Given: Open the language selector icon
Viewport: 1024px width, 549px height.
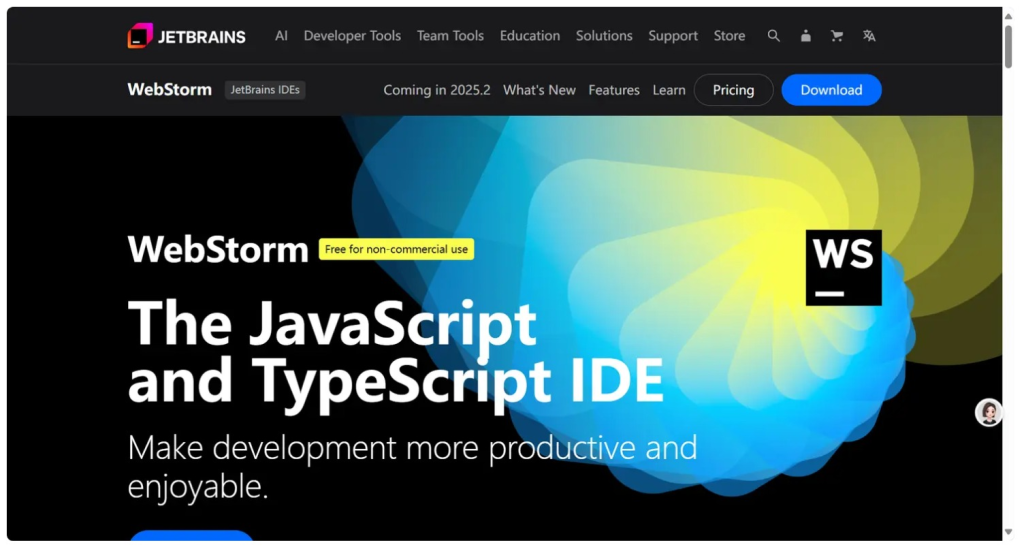Looking at the screenshot, I should point(869,36).
